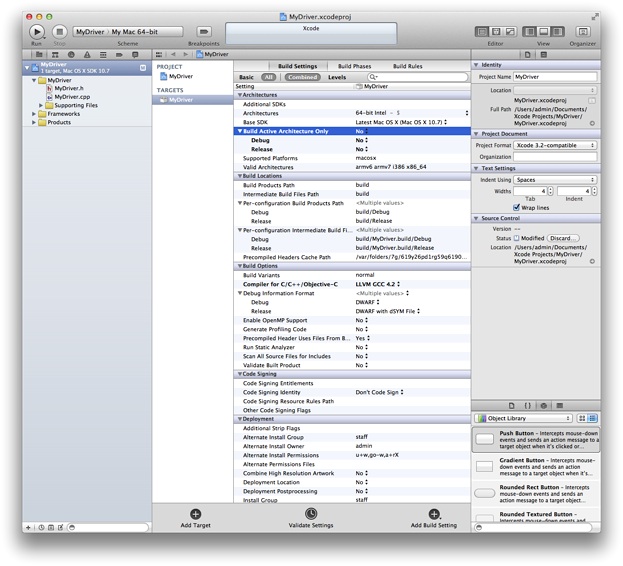
Task: Click the Add Target icon
Action: click(195, 513)
